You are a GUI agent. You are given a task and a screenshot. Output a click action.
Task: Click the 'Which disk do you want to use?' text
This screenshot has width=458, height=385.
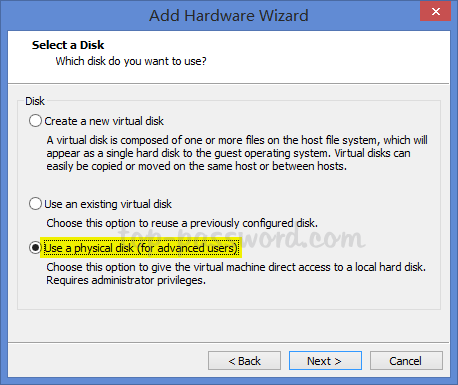pyautogui.click(x=131, y=61)
